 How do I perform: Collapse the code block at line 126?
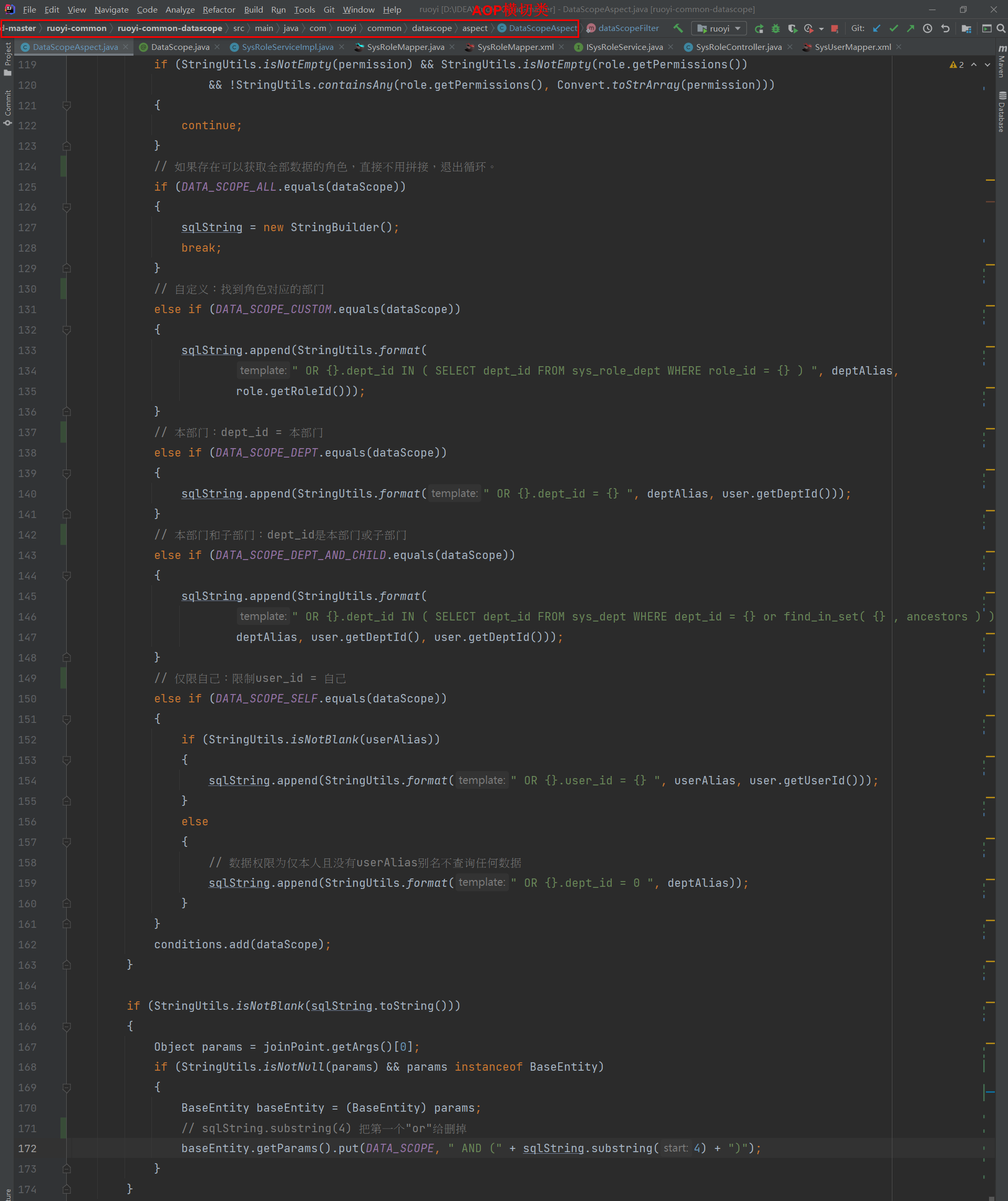pos(66,207)
